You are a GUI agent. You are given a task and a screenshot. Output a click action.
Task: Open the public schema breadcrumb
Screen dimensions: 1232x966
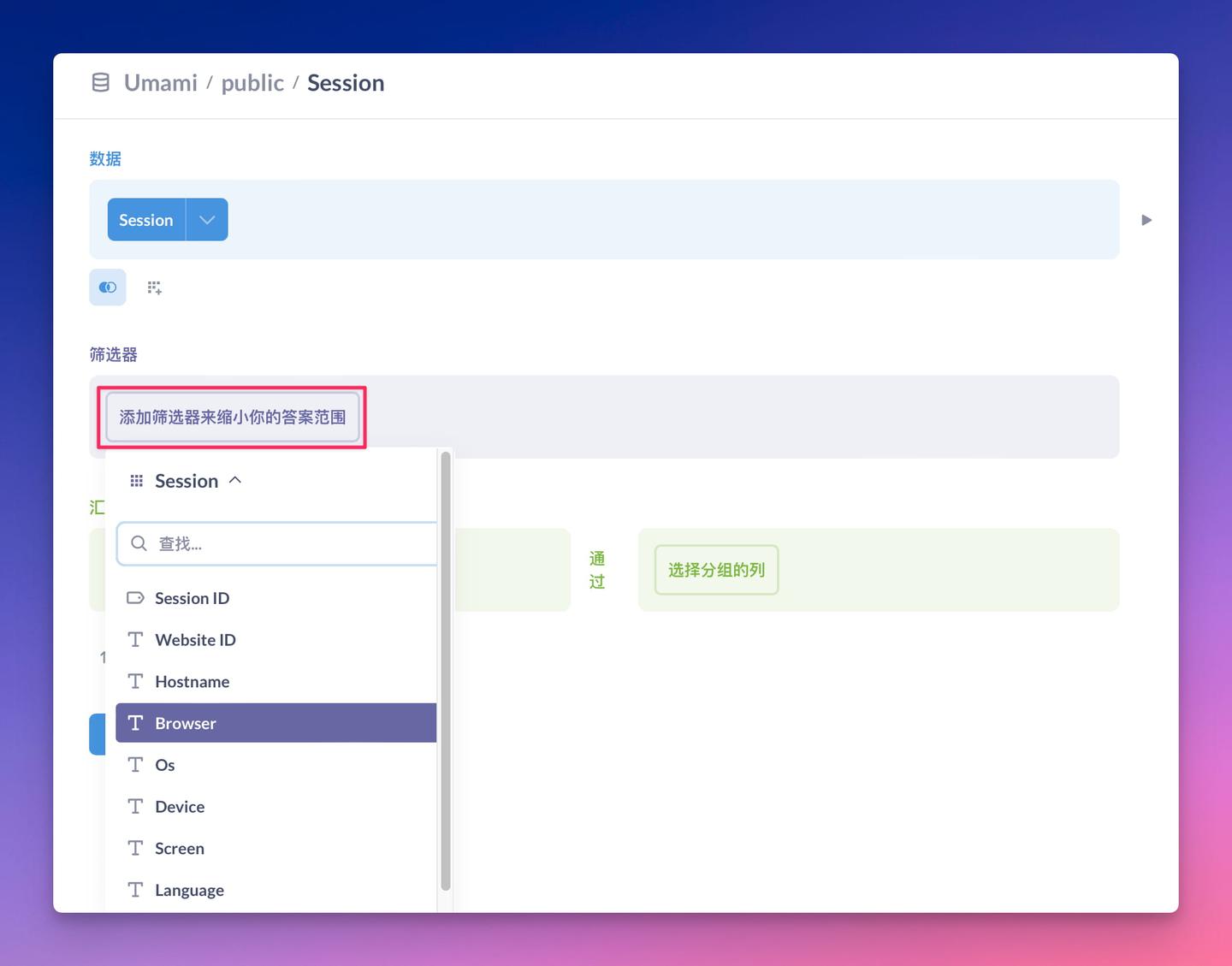[252, 83]
